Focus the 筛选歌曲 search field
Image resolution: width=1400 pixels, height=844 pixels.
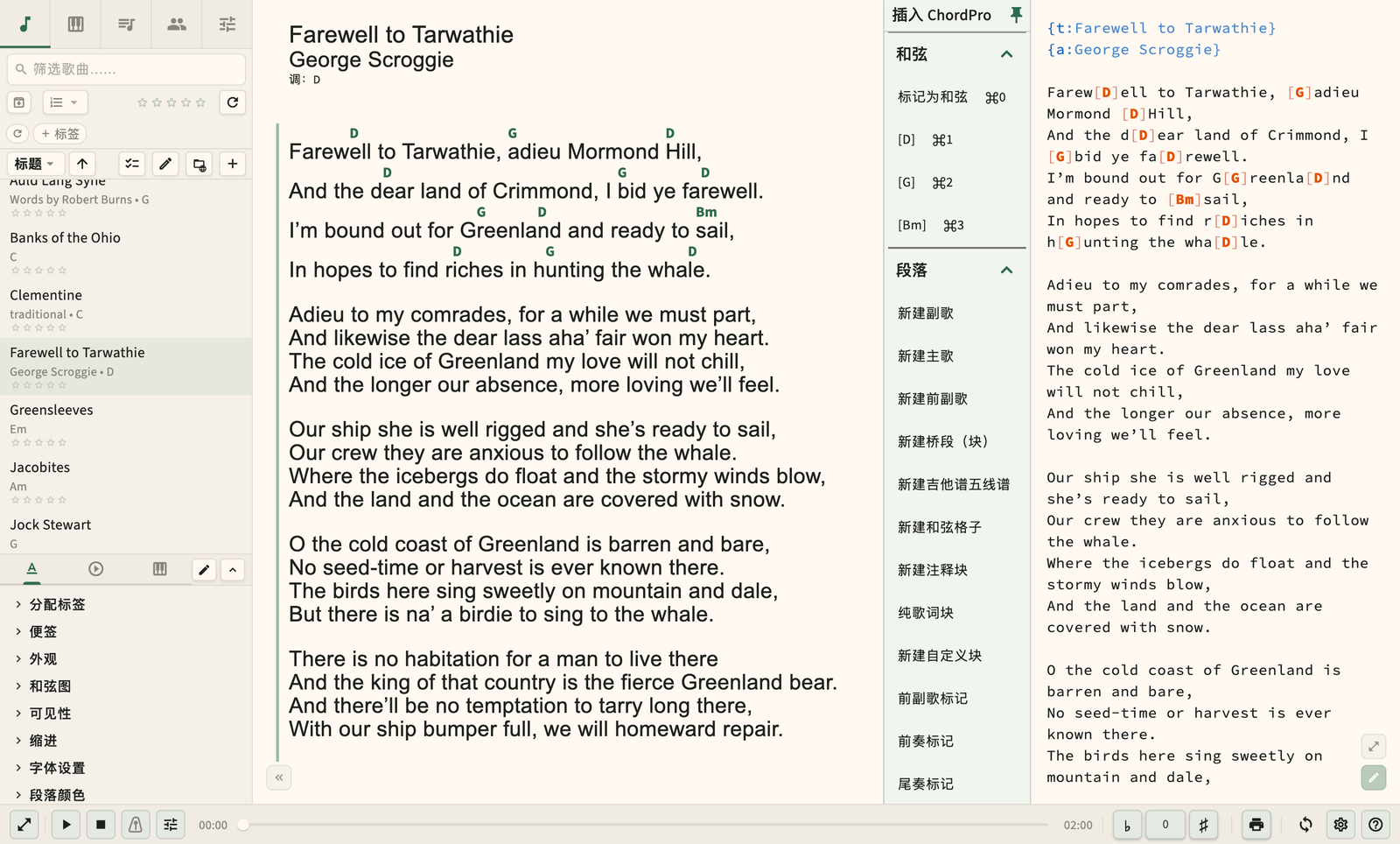(126, 69)
